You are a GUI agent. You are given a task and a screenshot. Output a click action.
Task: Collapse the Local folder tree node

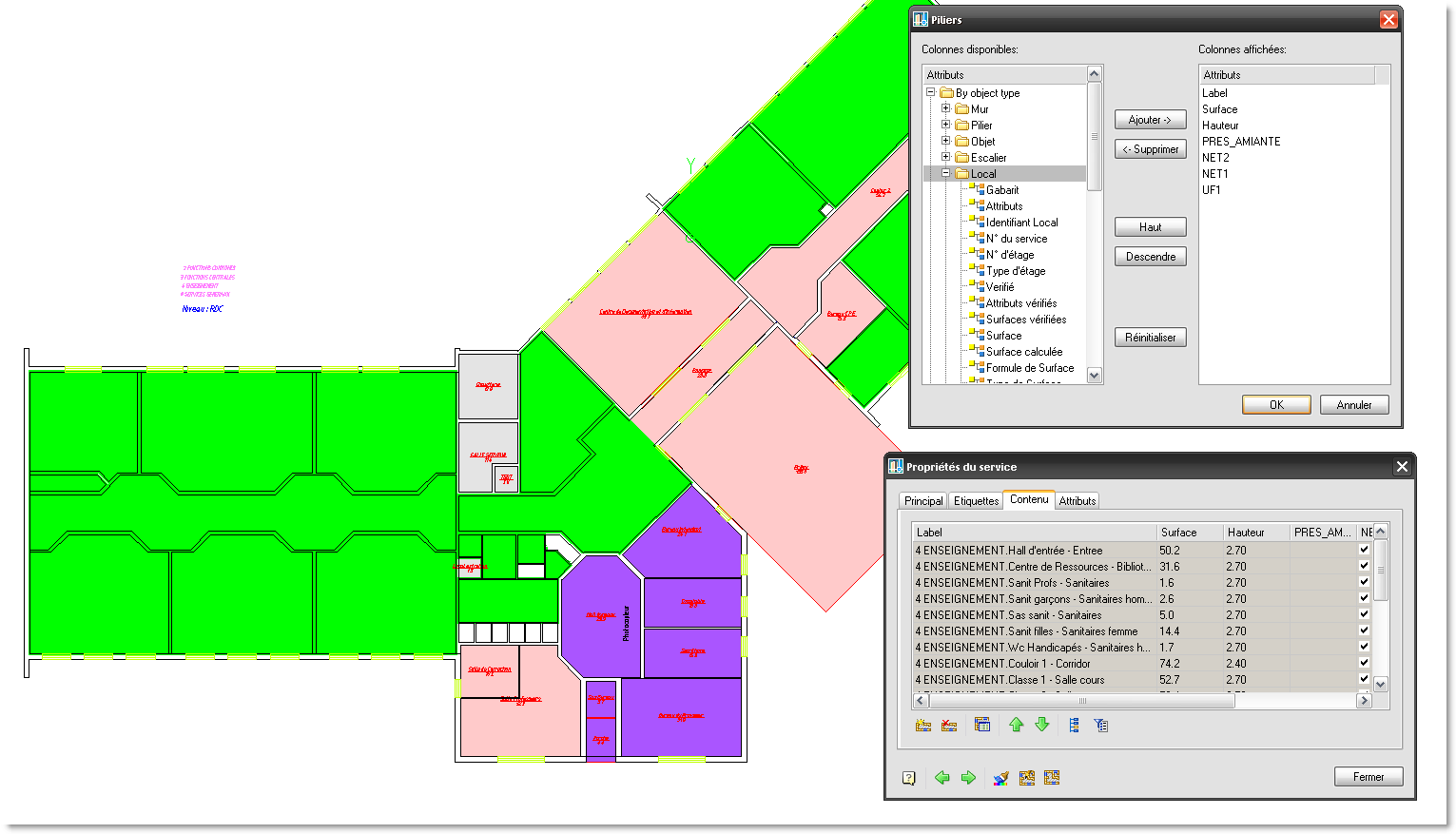[x=946, y=173]
